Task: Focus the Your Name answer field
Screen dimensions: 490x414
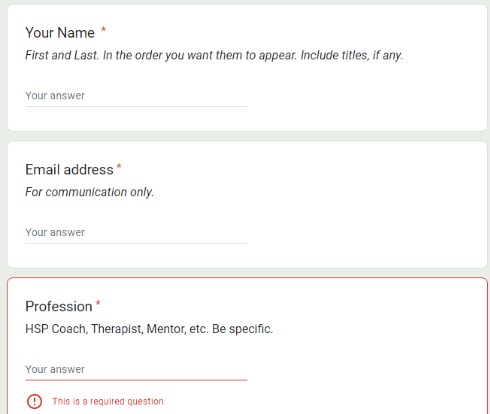Action: coord(136,96)
